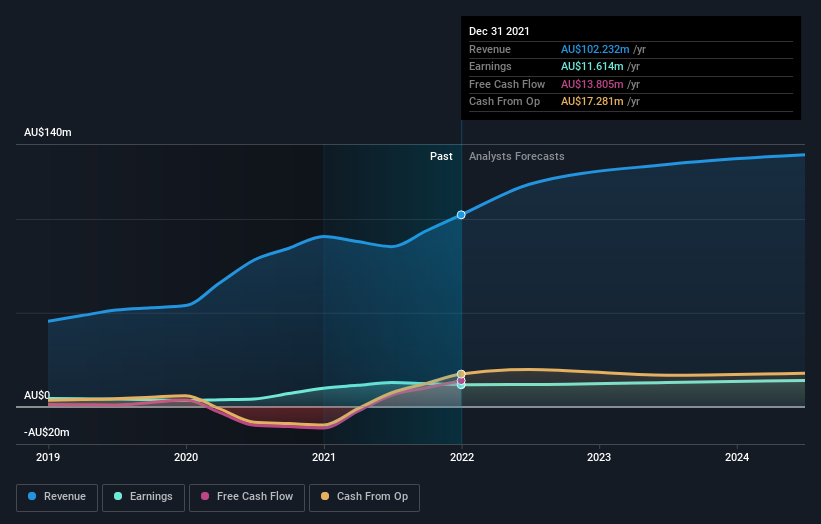This screenshot has height=524, width=821.
Task: Click the AU$0 y-axis label
Action: (37, 395)
